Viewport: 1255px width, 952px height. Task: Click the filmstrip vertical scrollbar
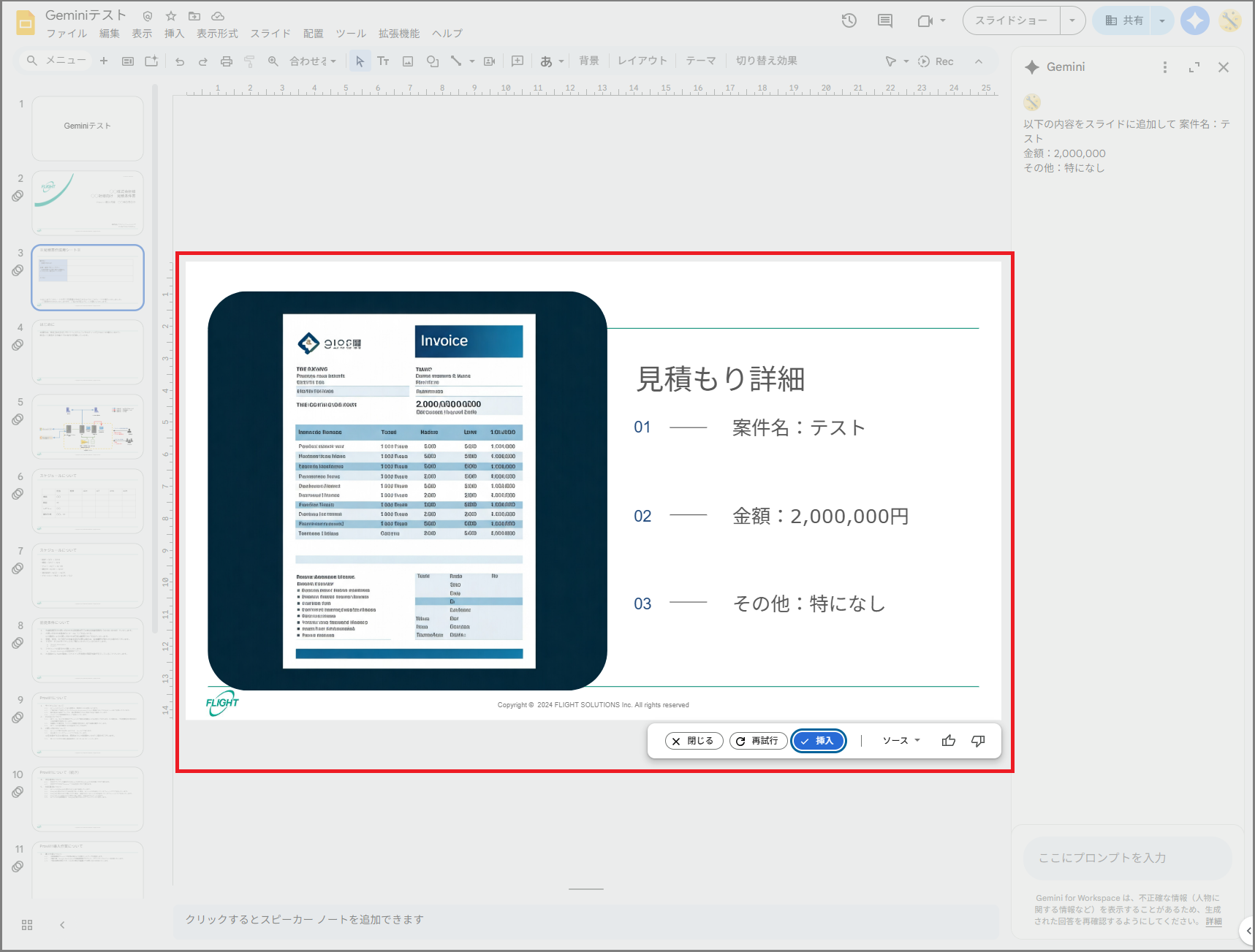(154, 359)
